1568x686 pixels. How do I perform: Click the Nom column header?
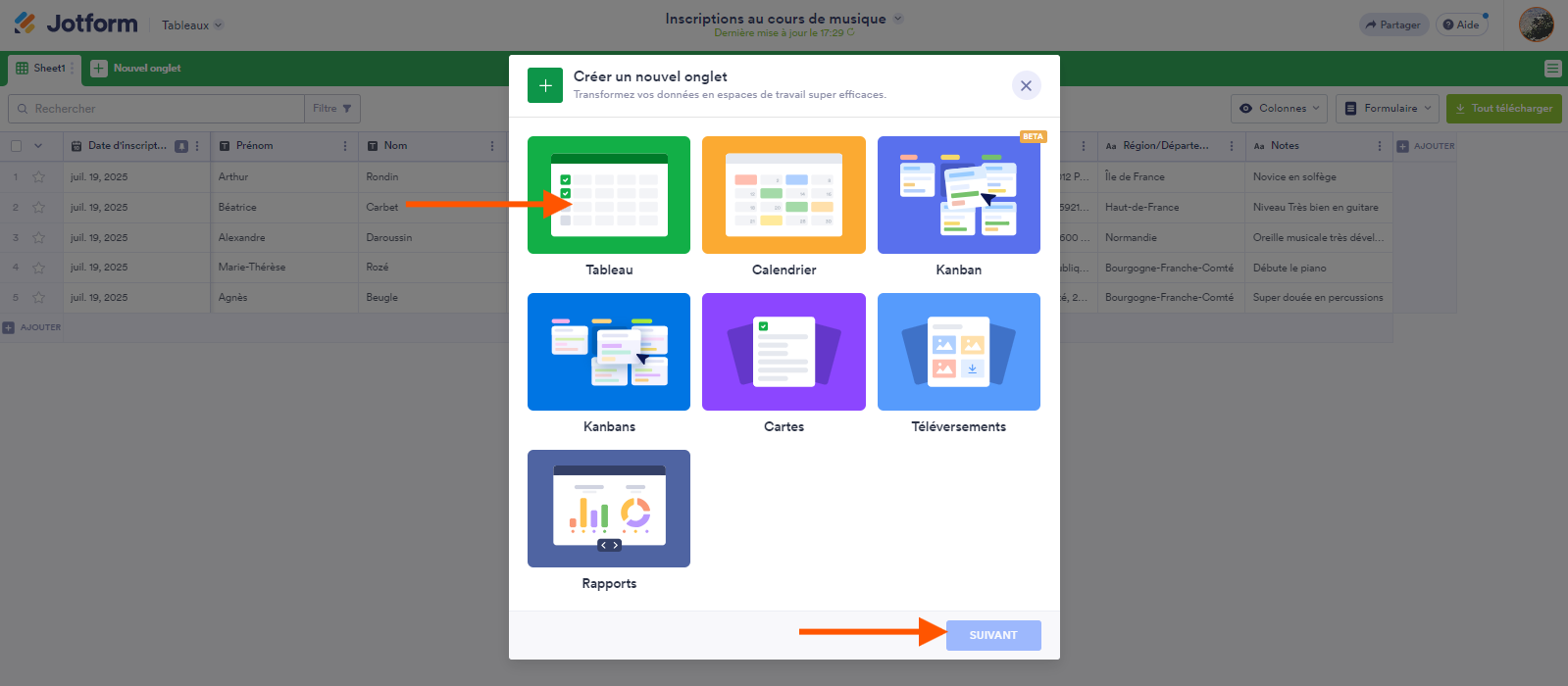point(432,146)
